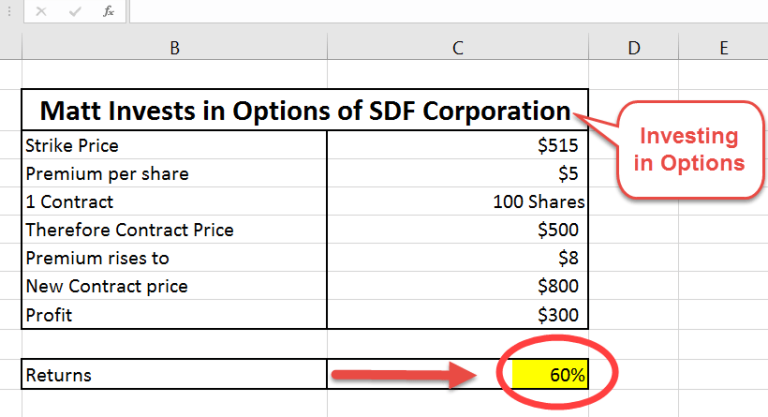This screenshot has height=417, width=768.
Task: Select the yellow 60% returns cell
Action: (550, 374)
